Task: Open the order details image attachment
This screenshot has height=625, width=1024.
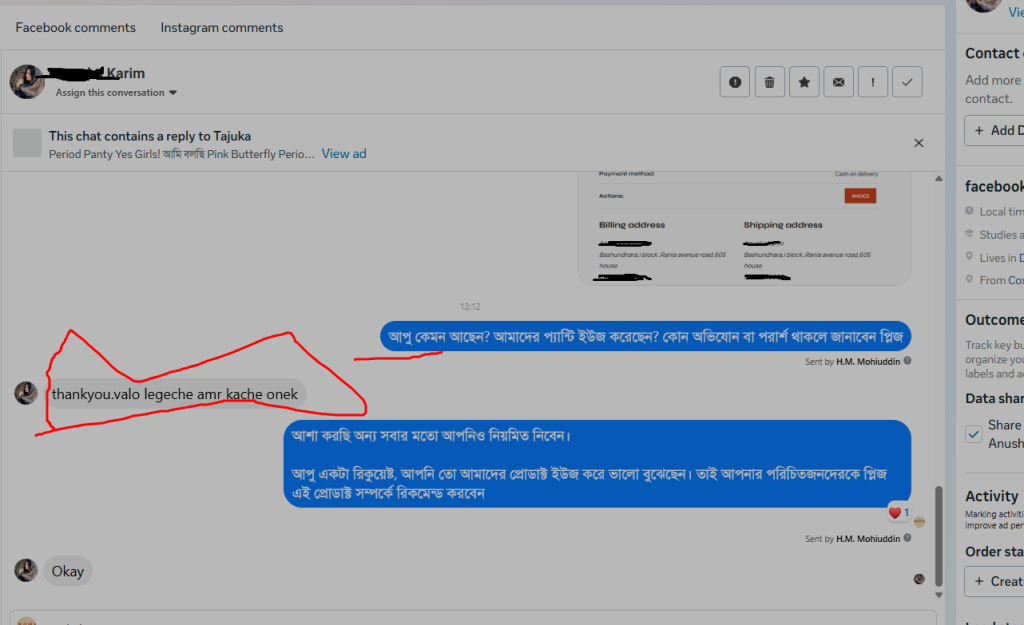Action: tap(737, 225)
